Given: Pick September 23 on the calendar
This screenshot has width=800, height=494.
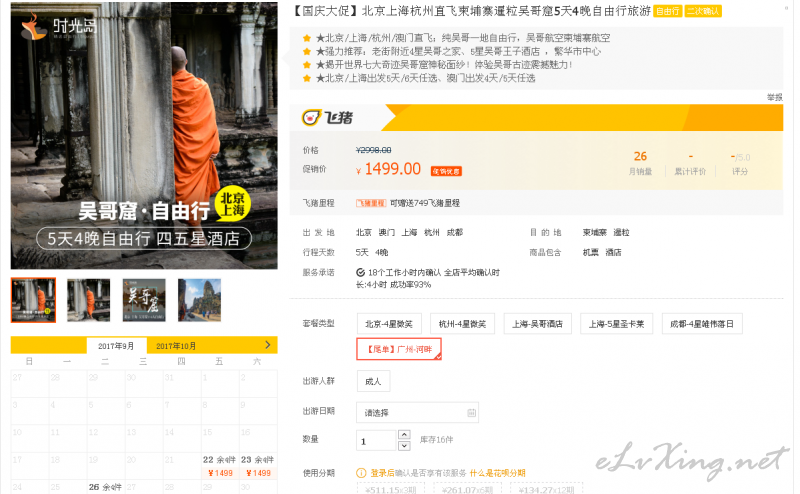Looking at the screenshot, I should coord(258,466).
